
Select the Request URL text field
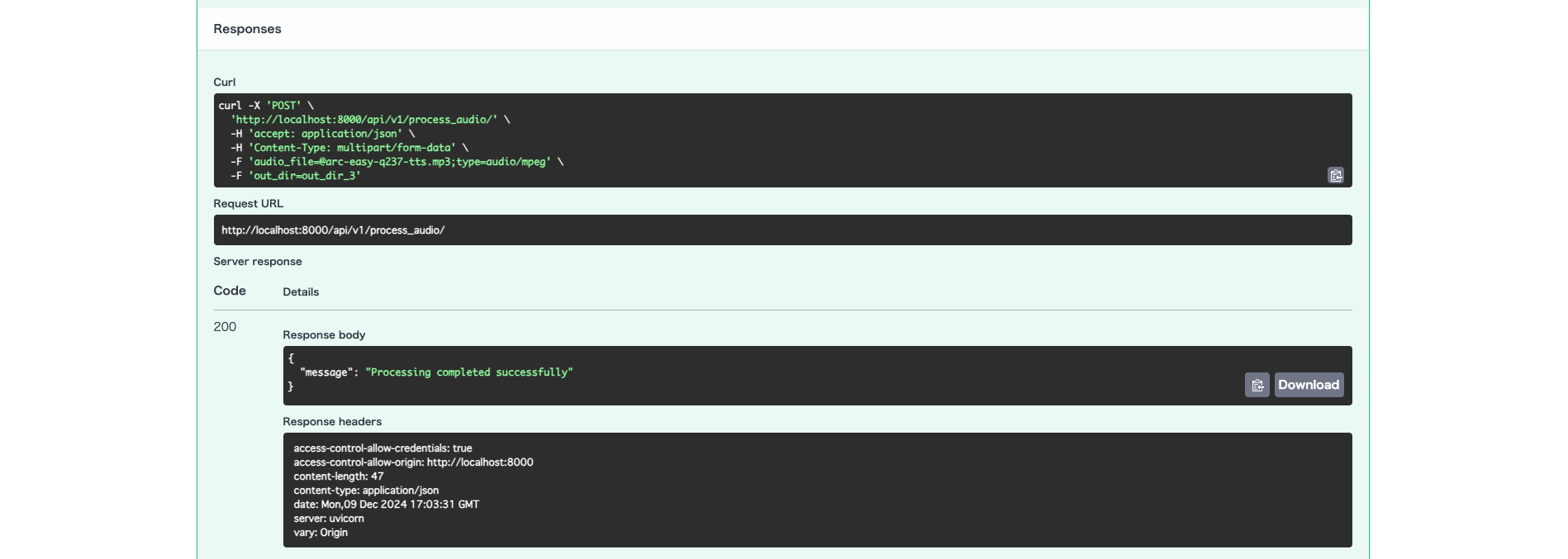(782, 230)
